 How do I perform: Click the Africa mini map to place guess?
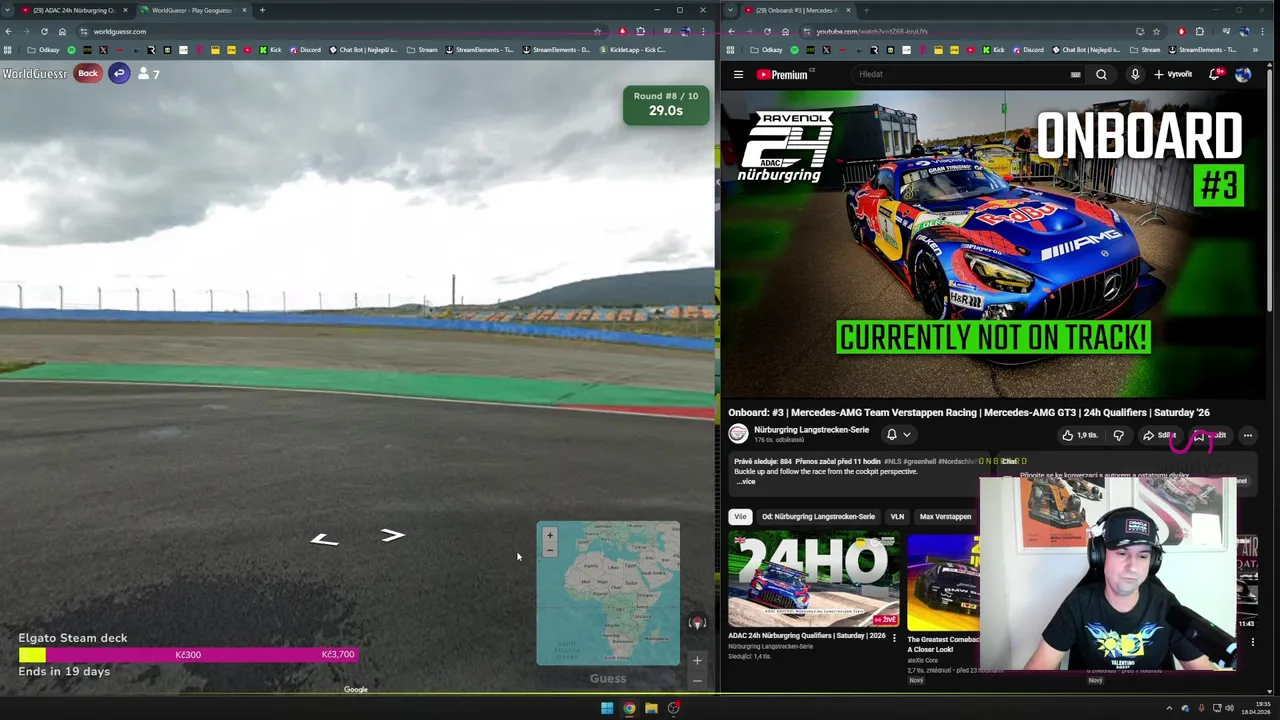click(608, 593)
